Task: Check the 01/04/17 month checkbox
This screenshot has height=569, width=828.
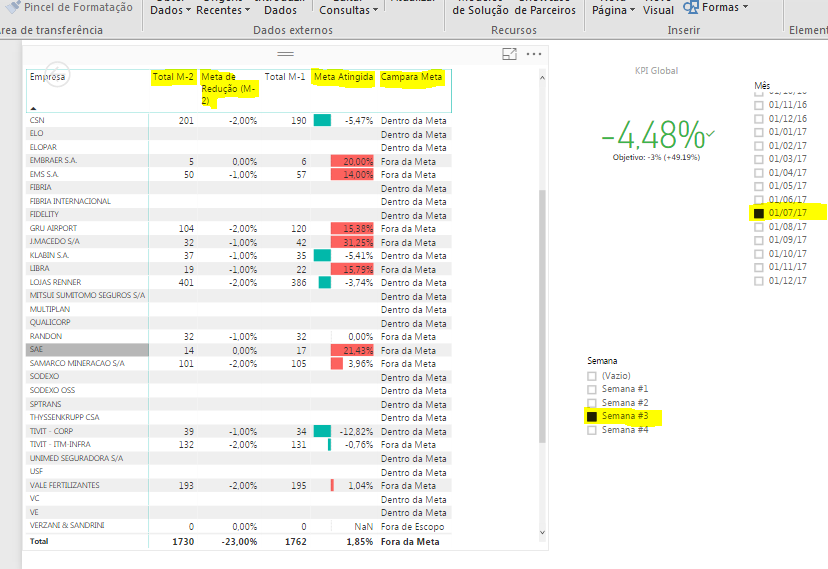Action: tap(759, 173)
